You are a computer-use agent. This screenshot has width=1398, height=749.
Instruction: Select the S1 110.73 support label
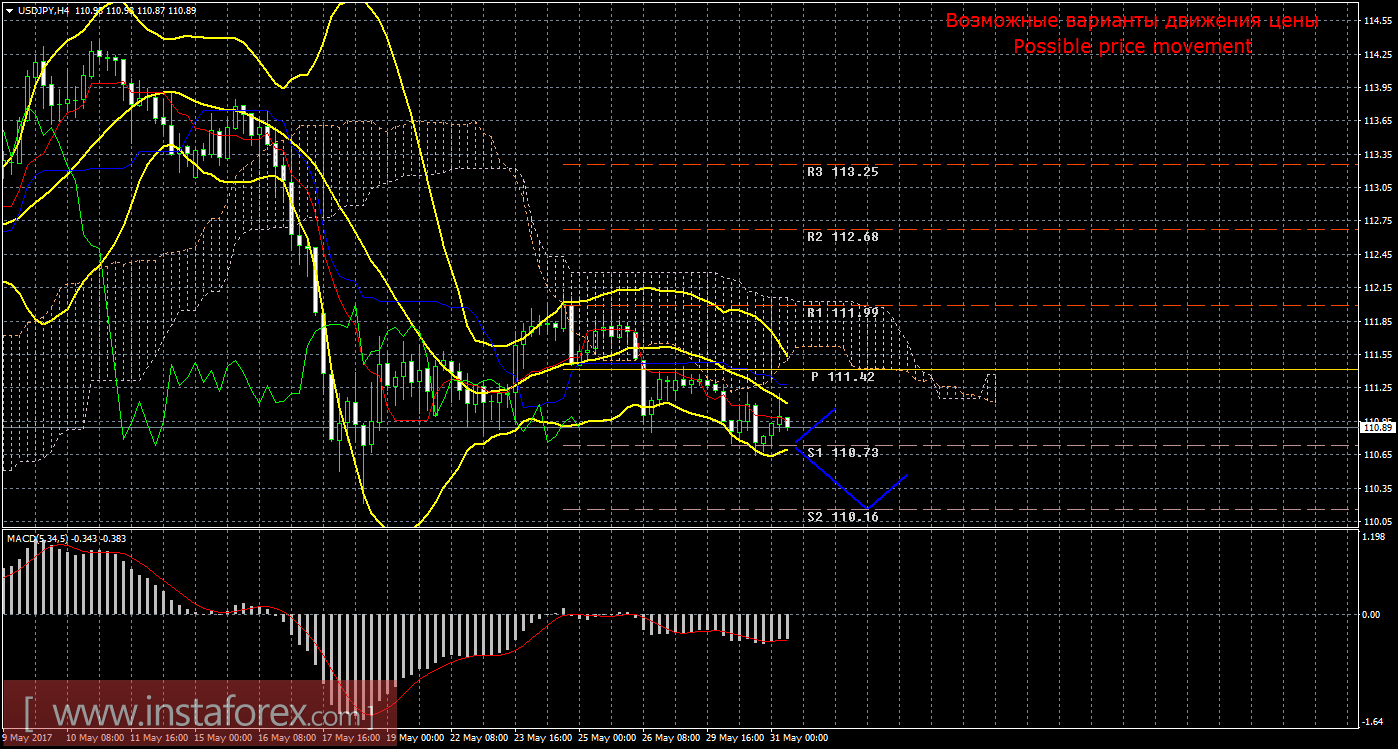click(x=843, y=453)
